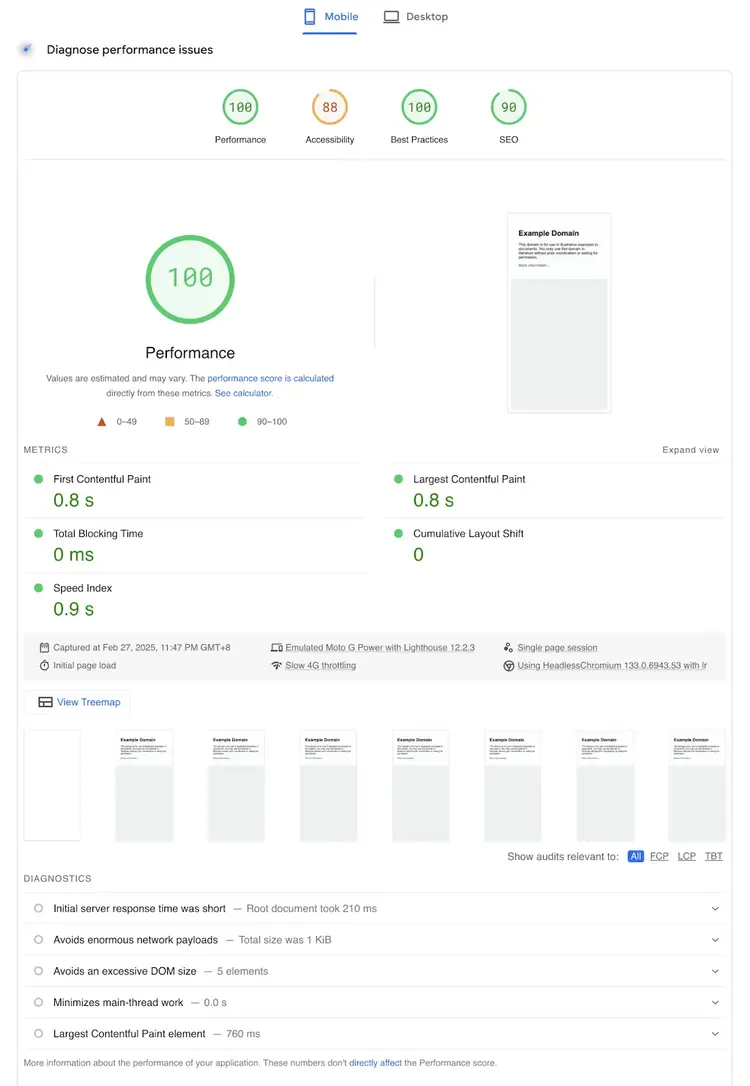Image resolution: width=750 pixels, height=1086 pixels.
Task: Click the wifi icon beside Slow 4G throttling
Action: point(276,666)
